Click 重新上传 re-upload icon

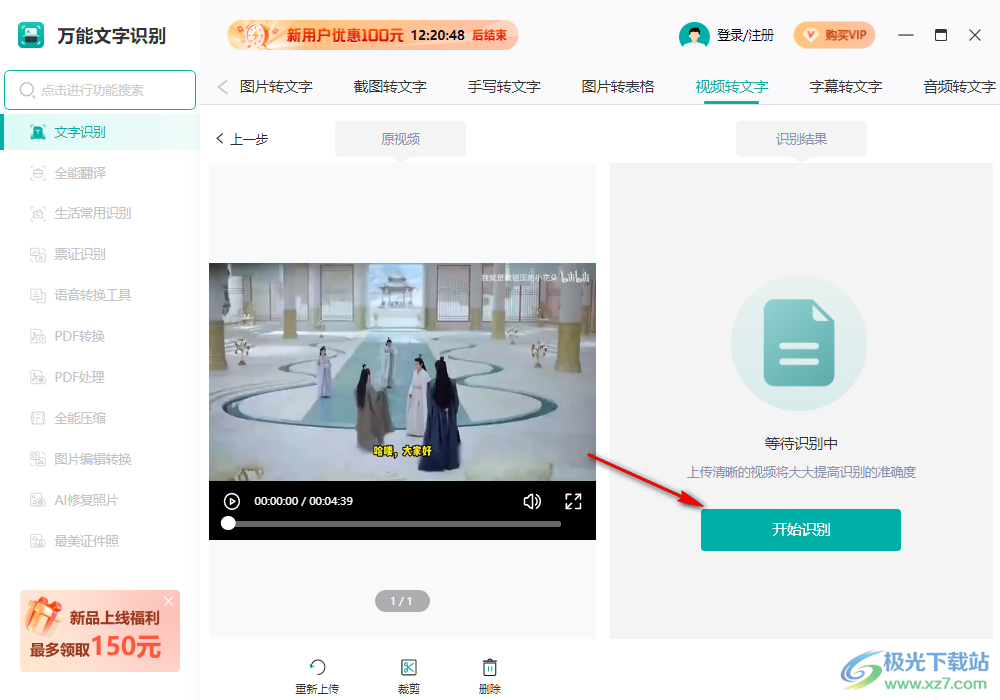tap(317, 667)
